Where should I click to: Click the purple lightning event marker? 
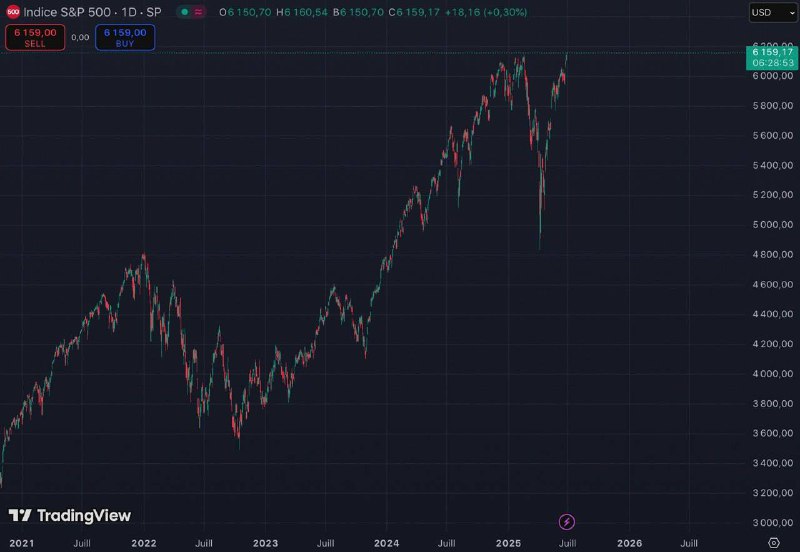pyautogui.click(x=567, y=522)
